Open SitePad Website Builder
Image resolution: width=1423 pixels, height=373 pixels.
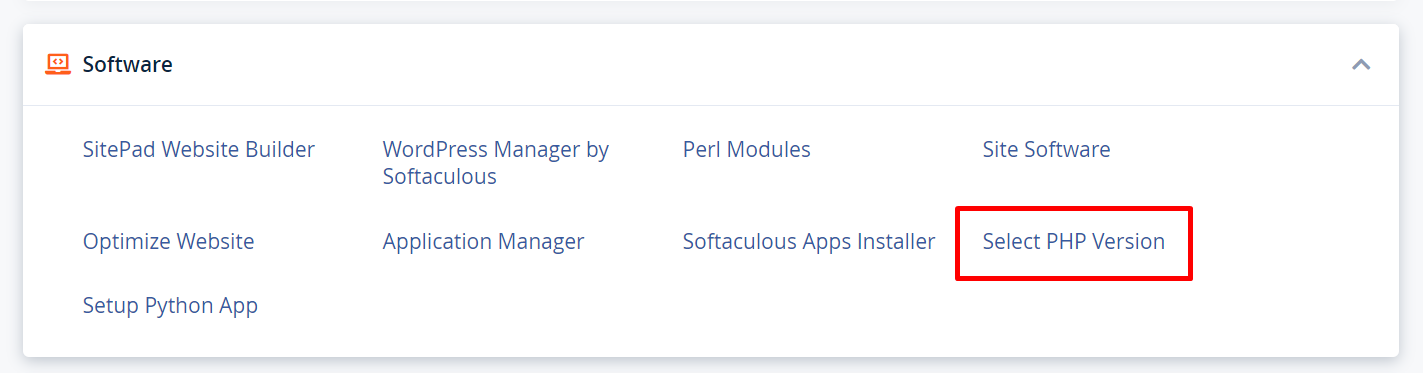point(199,149)
